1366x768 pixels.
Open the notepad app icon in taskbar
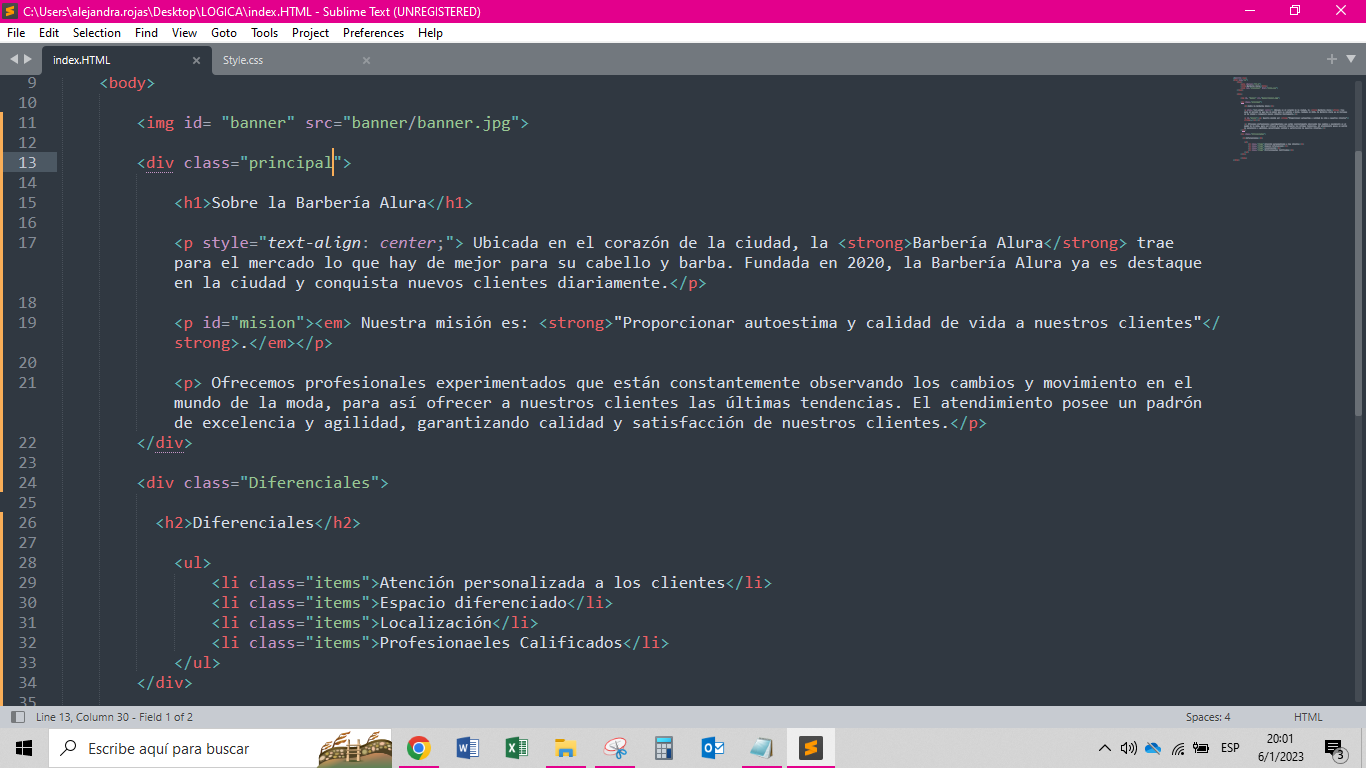pyautogui.click(x=762, y=748)
